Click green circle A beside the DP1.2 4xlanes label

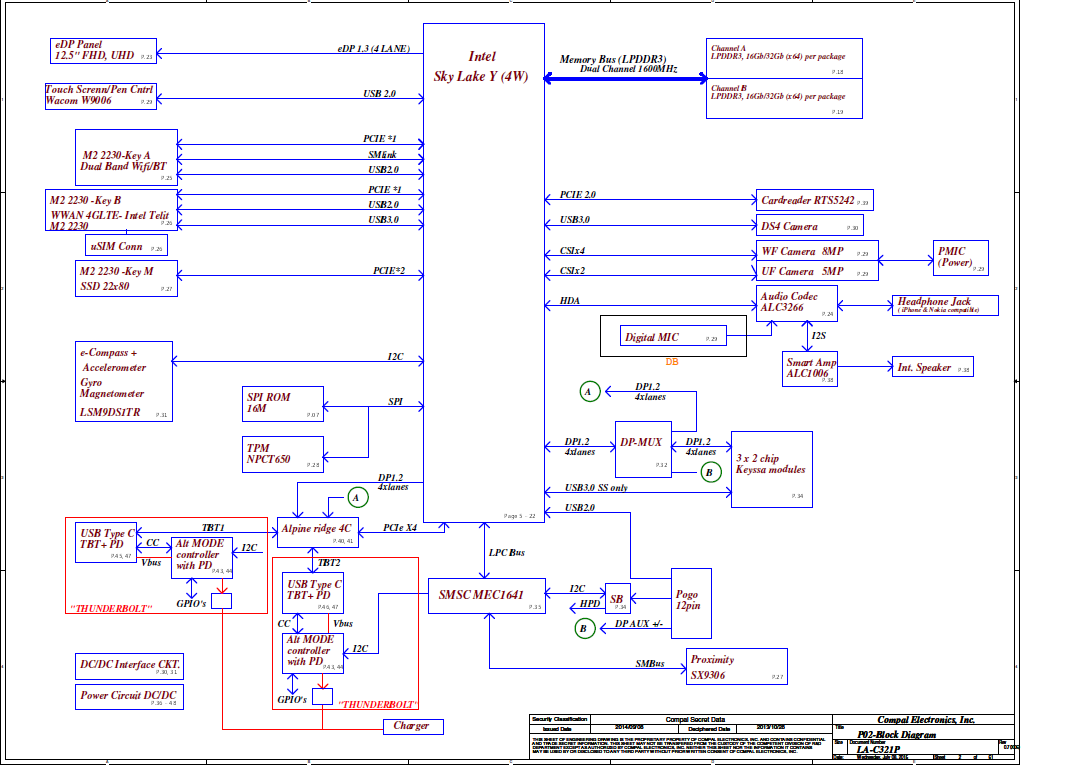tap(589, 392)
